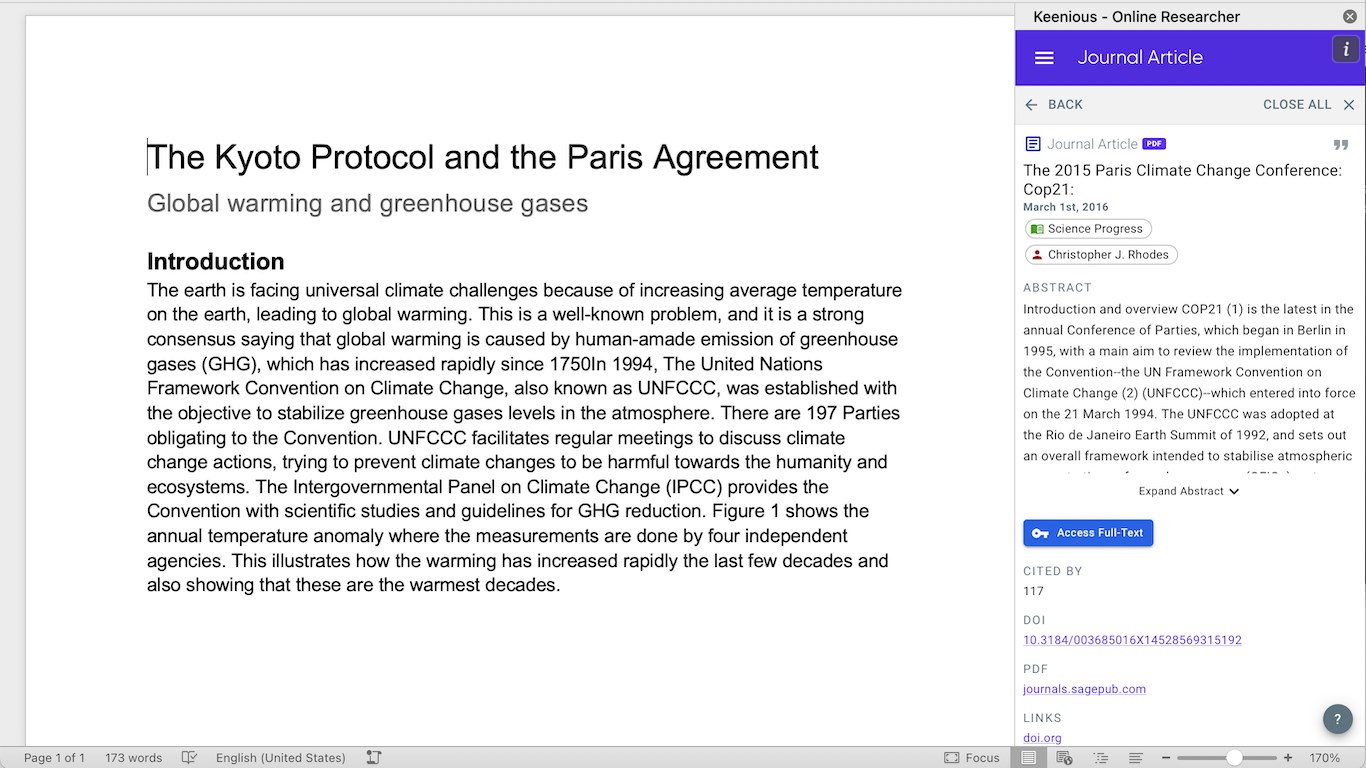Image resolution: width=1366 pixels, height=768 pixels.
Task: Expand the abstract text
Action: coord(1189,491)
